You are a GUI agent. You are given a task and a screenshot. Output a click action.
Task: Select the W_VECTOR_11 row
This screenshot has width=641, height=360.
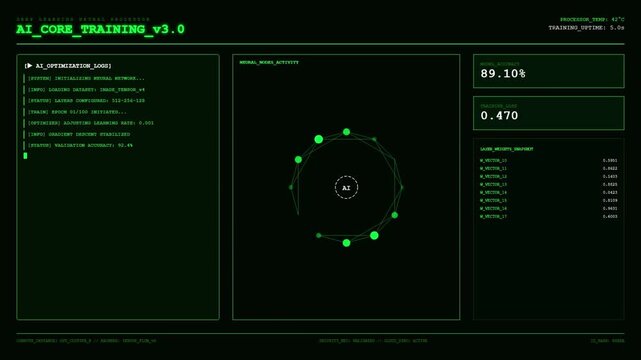coord(549,168)
